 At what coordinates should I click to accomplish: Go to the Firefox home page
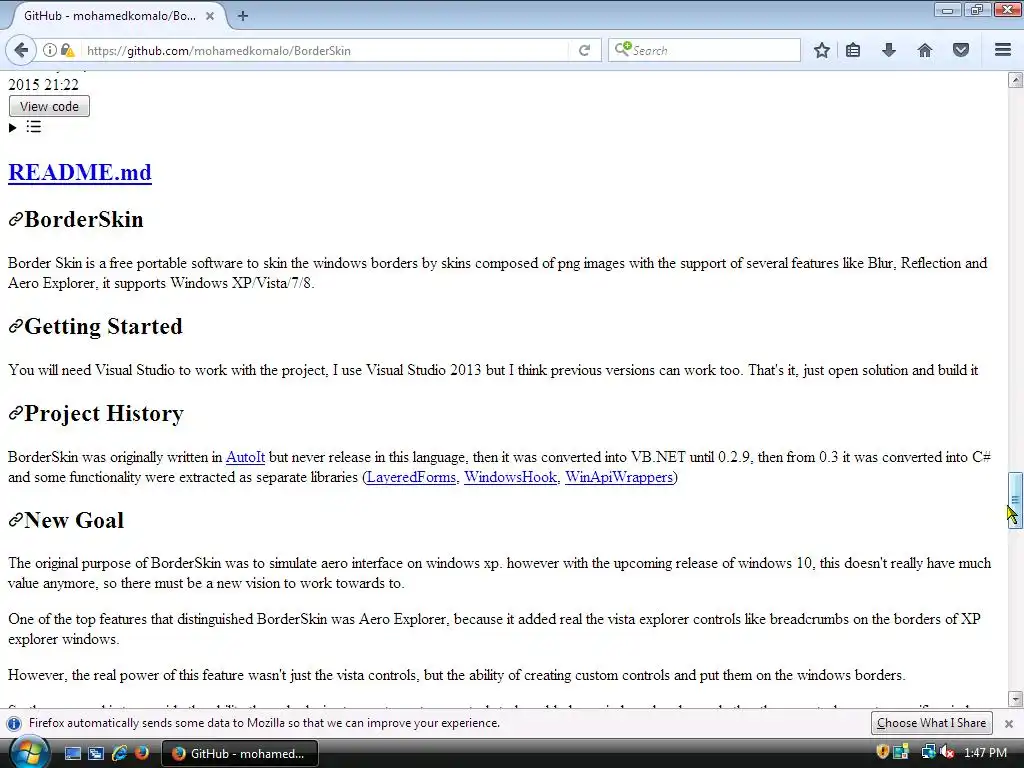tap(925, 50)
